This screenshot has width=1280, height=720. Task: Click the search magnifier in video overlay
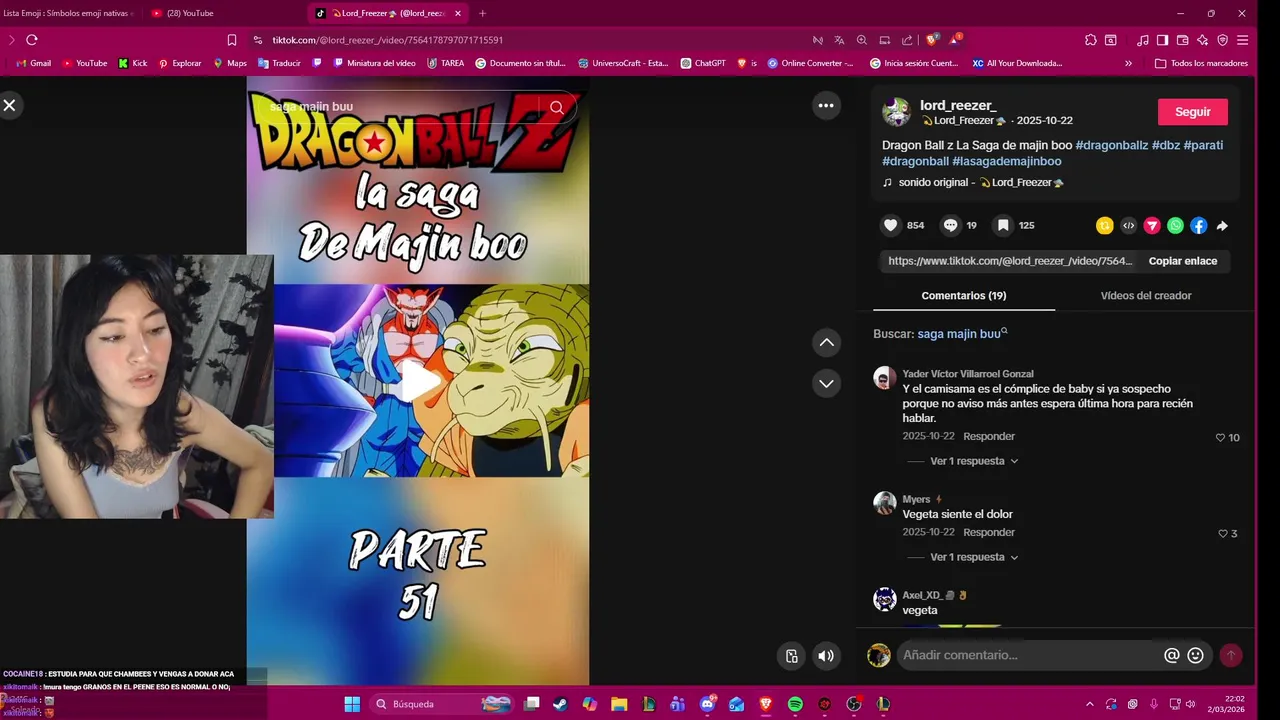(x=557, y=107)
